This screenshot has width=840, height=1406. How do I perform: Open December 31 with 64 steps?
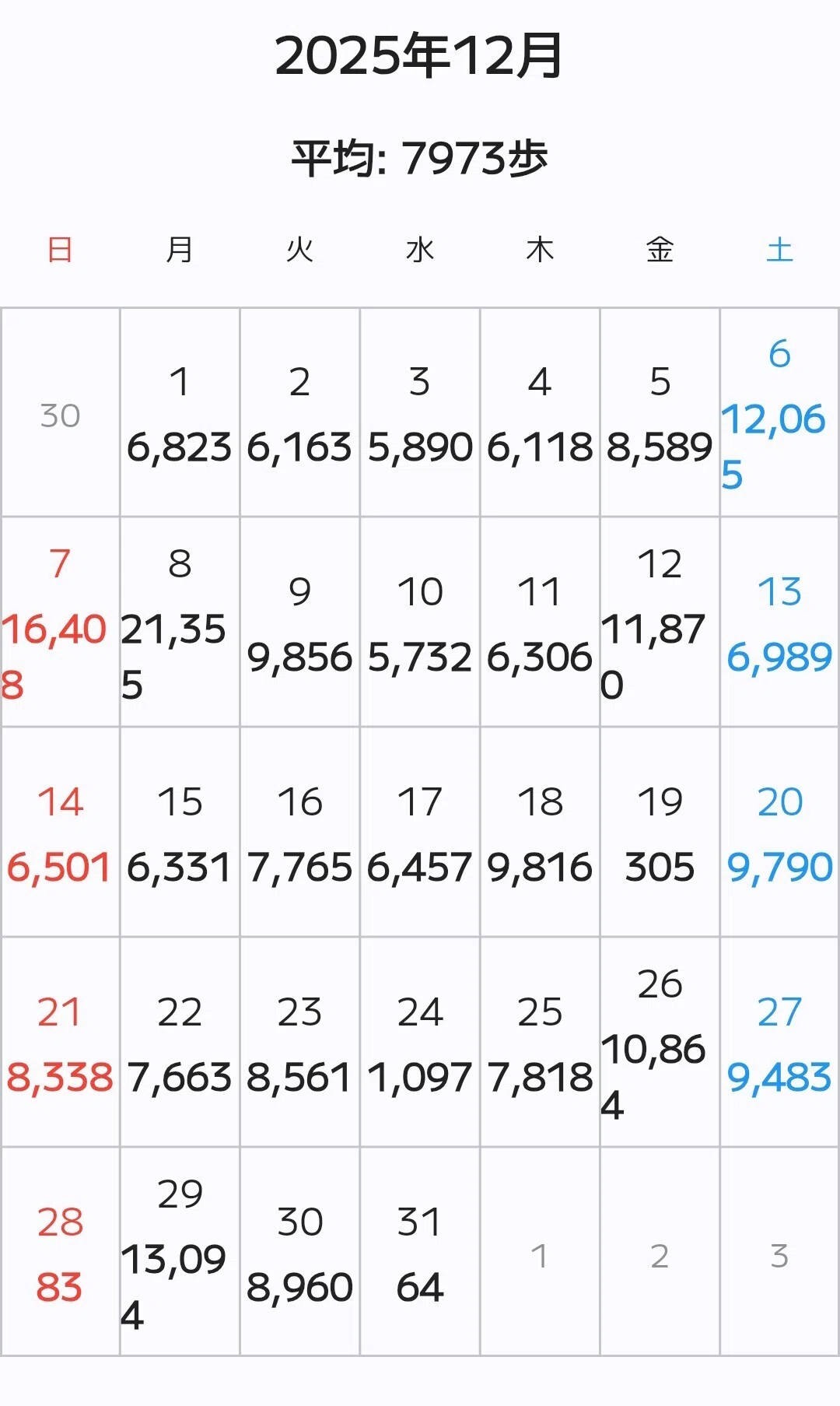click(420, 1252)
